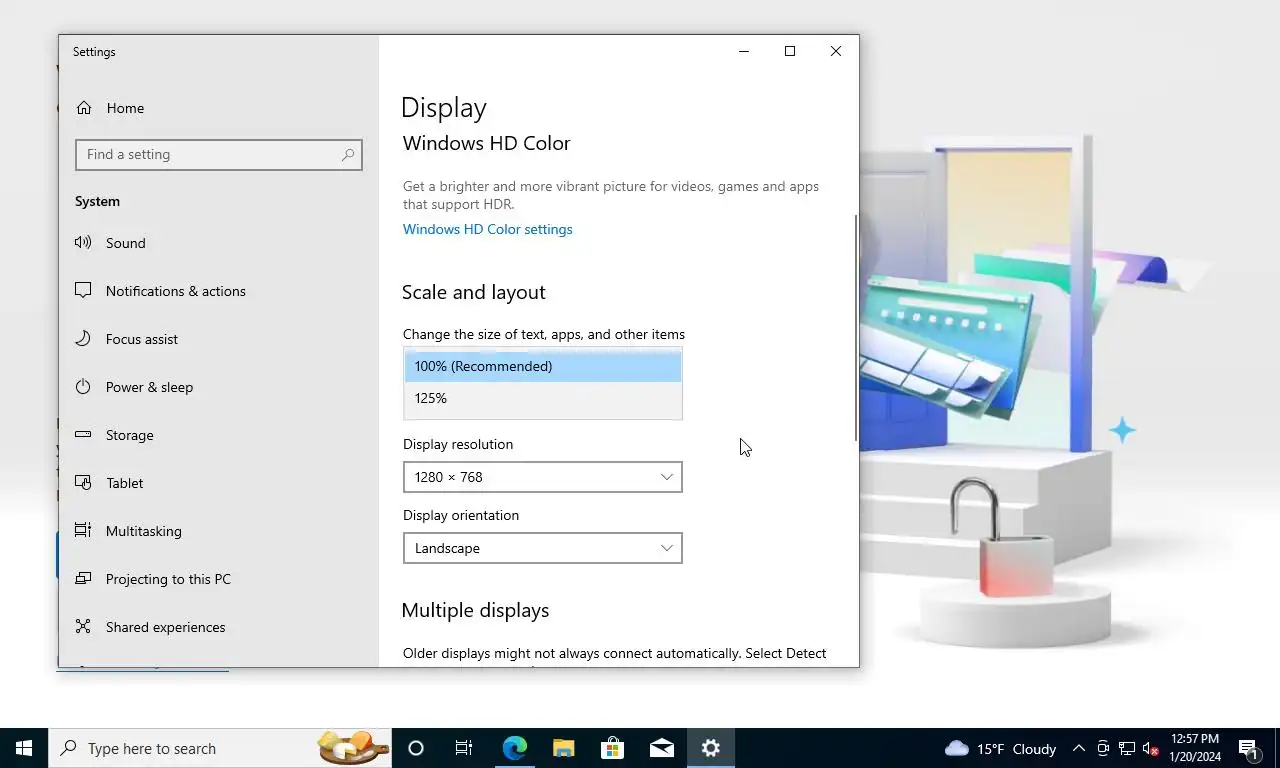
Task: Close the Settings window
Action: (x=836, y=51)
